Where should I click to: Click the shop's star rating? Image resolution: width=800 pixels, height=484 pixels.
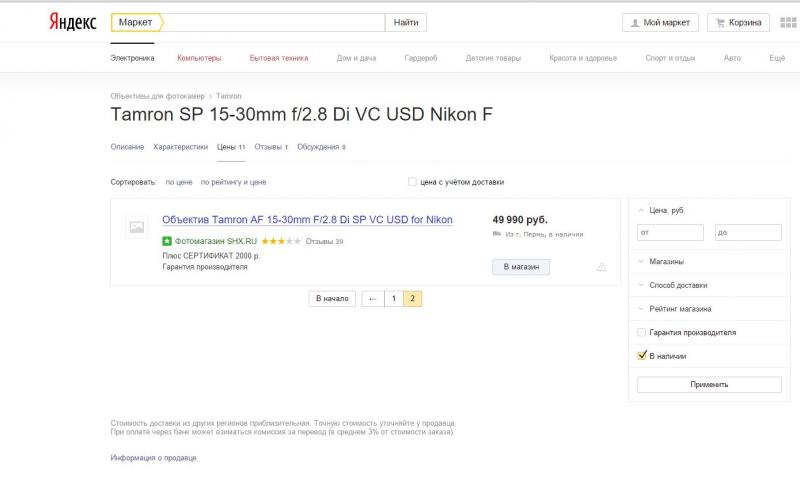pos(281,241)
